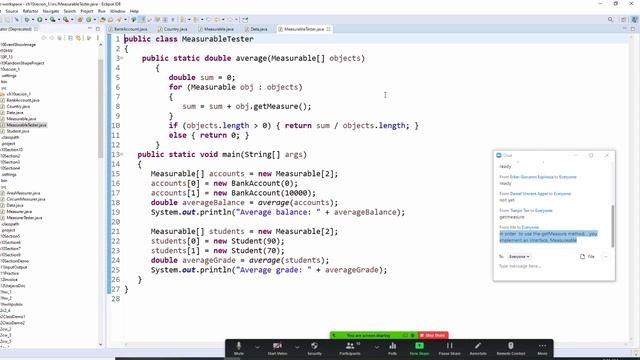Switch to the BankAccount.java editor tab
Viewport: 640px width, 360px height.
click(130, 29)
